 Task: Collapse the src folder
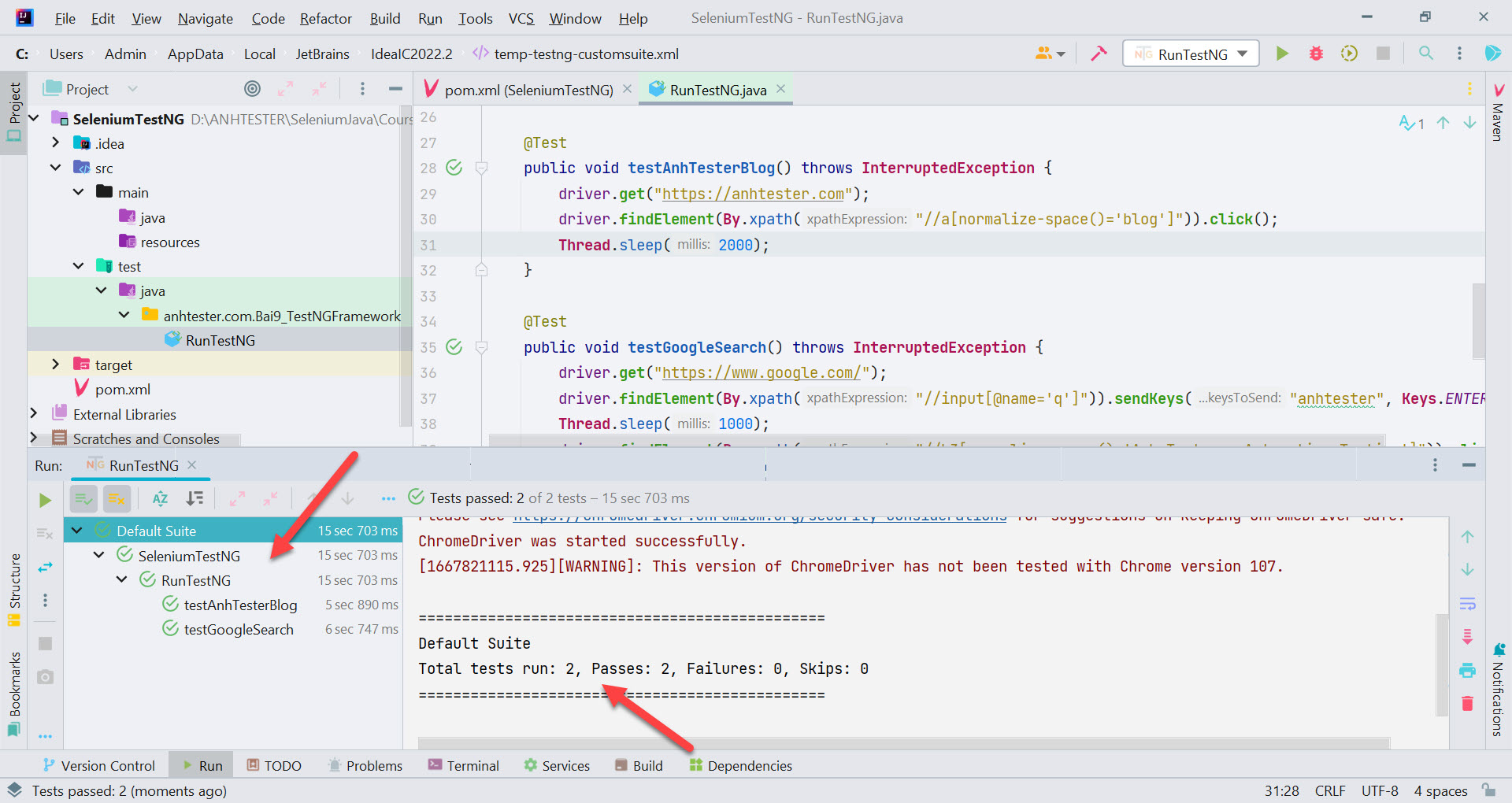click(x=55, y=167)
